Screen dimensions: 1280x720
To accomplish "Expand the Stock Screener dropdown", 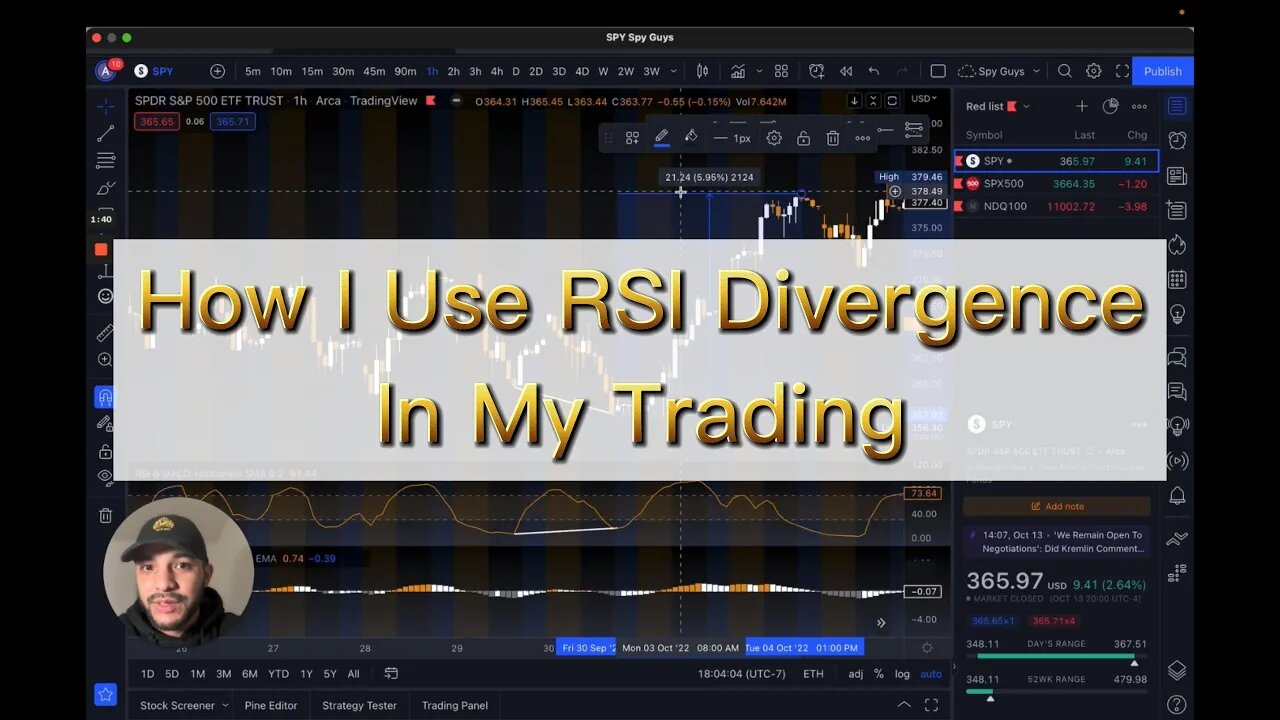I will 225,705.
